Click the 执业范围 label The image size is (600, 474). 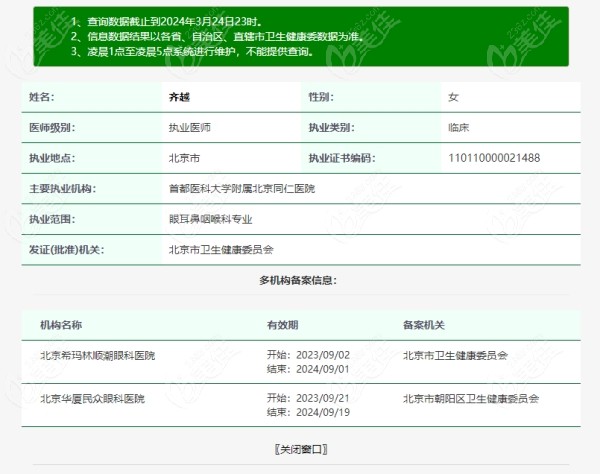point(52,219)
